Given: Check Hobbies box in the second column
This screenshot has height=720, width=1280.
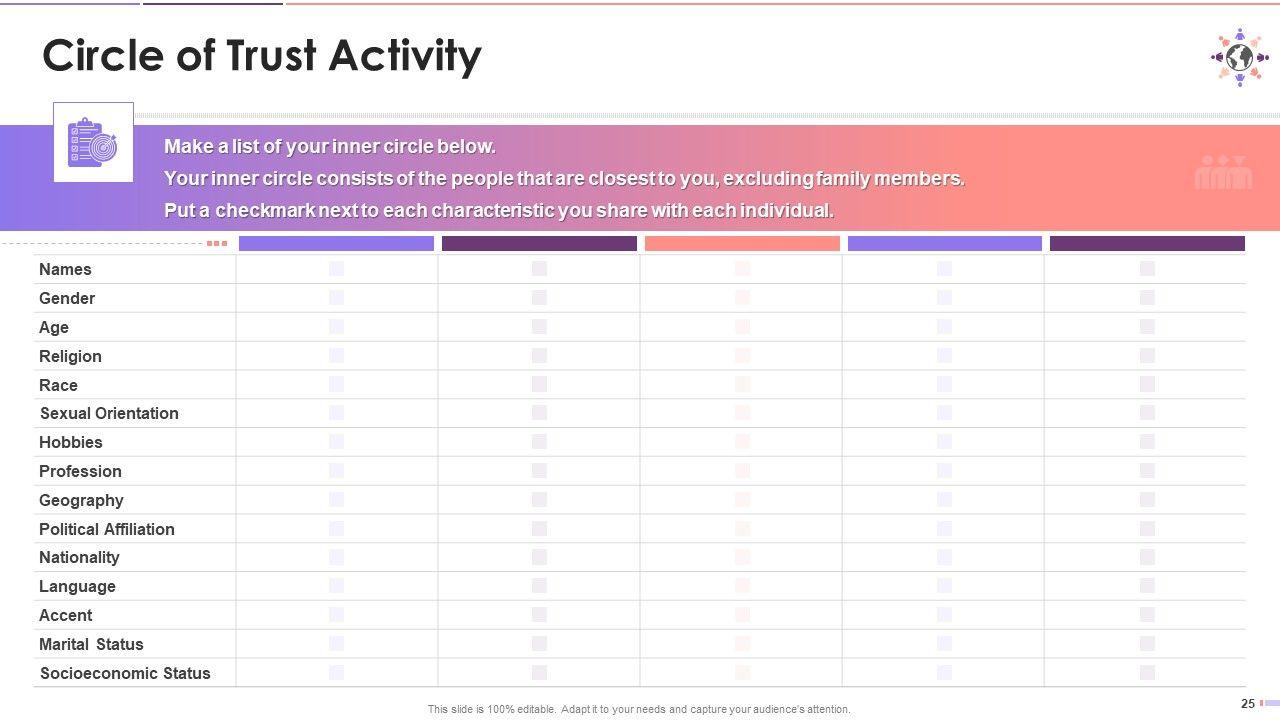Looking at the screenshot, I should coord(539,442).
